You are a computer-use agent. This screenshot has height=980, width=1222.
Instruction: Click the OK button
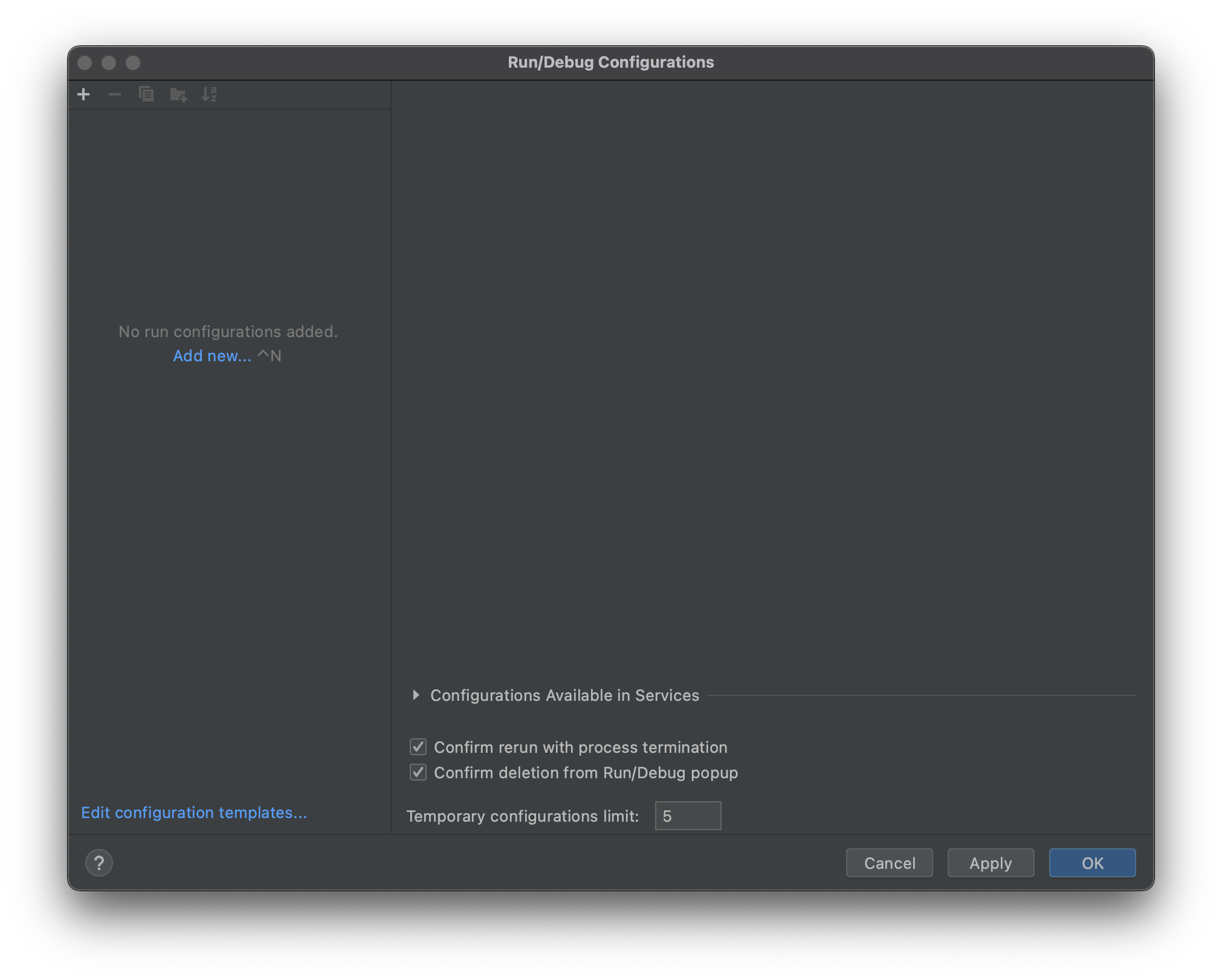(x=1092, y=863)
